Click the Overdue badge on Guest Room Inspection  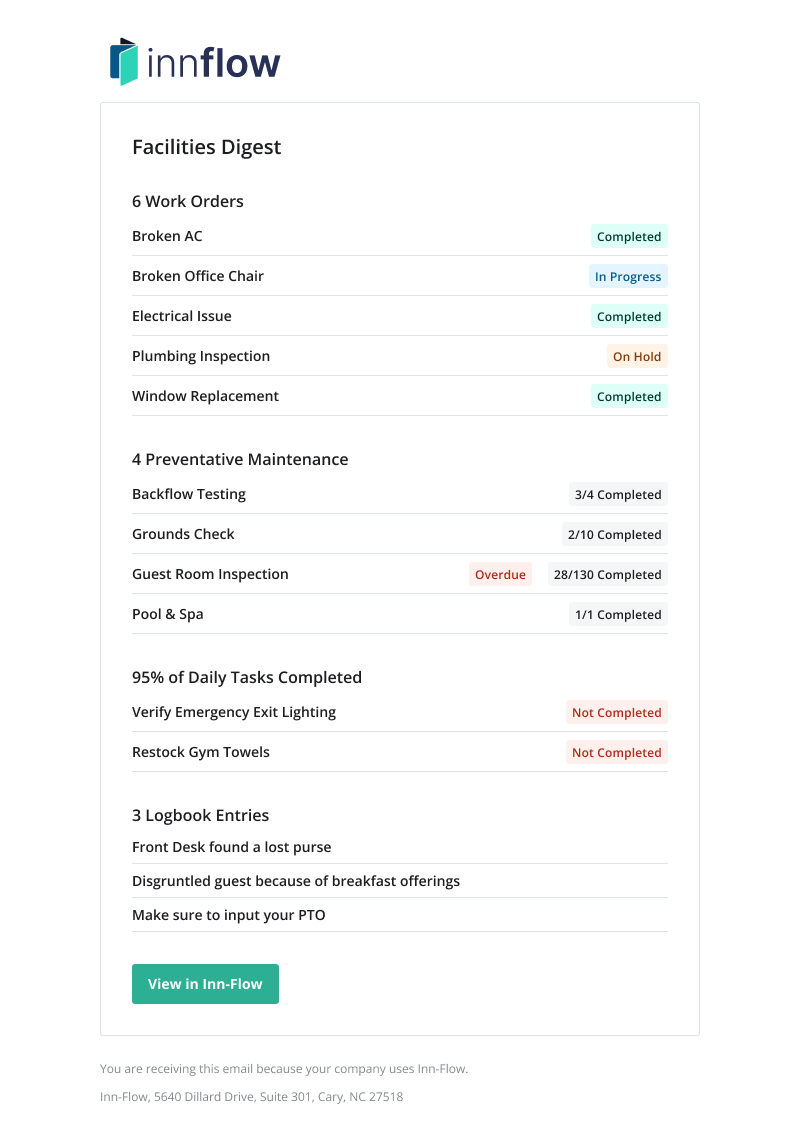click(x=500, y=574)
